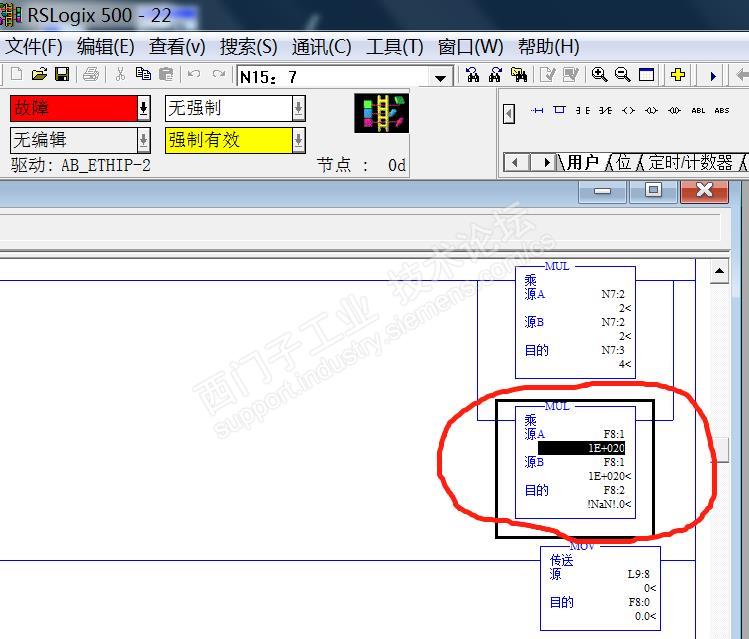Switch to the 用户 instruction tab
This screenshot has width=749, height=639.
[x=582, y=162]
